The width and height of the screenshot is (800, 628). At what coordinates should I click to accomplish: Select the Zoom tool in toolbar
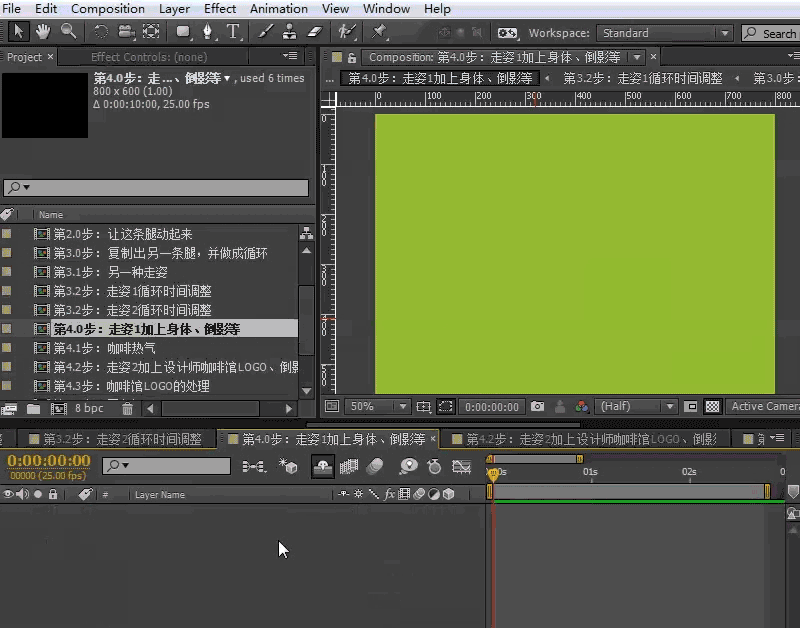[69, 32]
